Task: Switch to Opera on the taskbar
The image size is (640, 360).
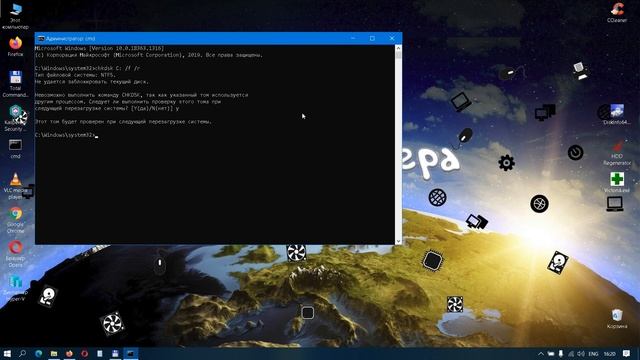Action: tap(84, 353)
